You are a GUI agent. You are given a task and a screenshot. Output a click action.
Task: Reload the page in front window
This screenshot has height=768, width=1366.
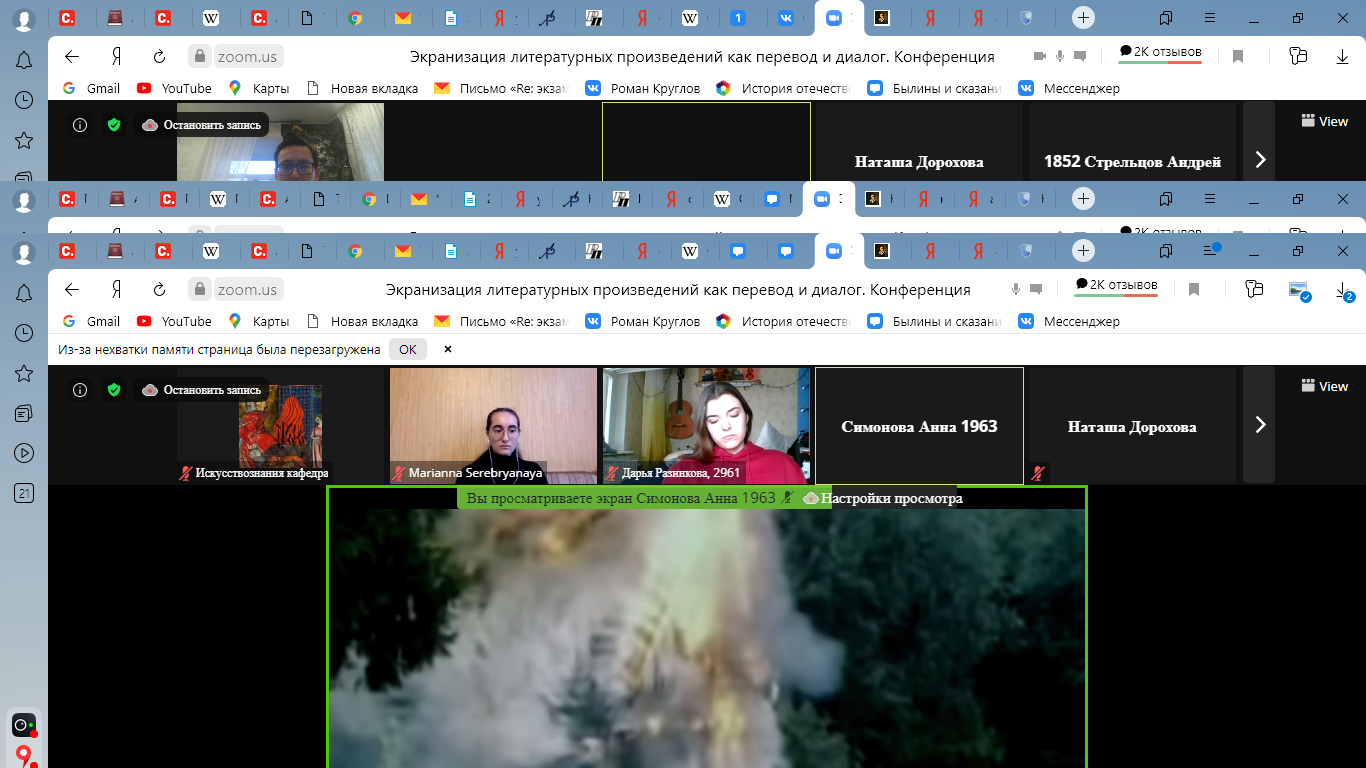pos(159,290)
